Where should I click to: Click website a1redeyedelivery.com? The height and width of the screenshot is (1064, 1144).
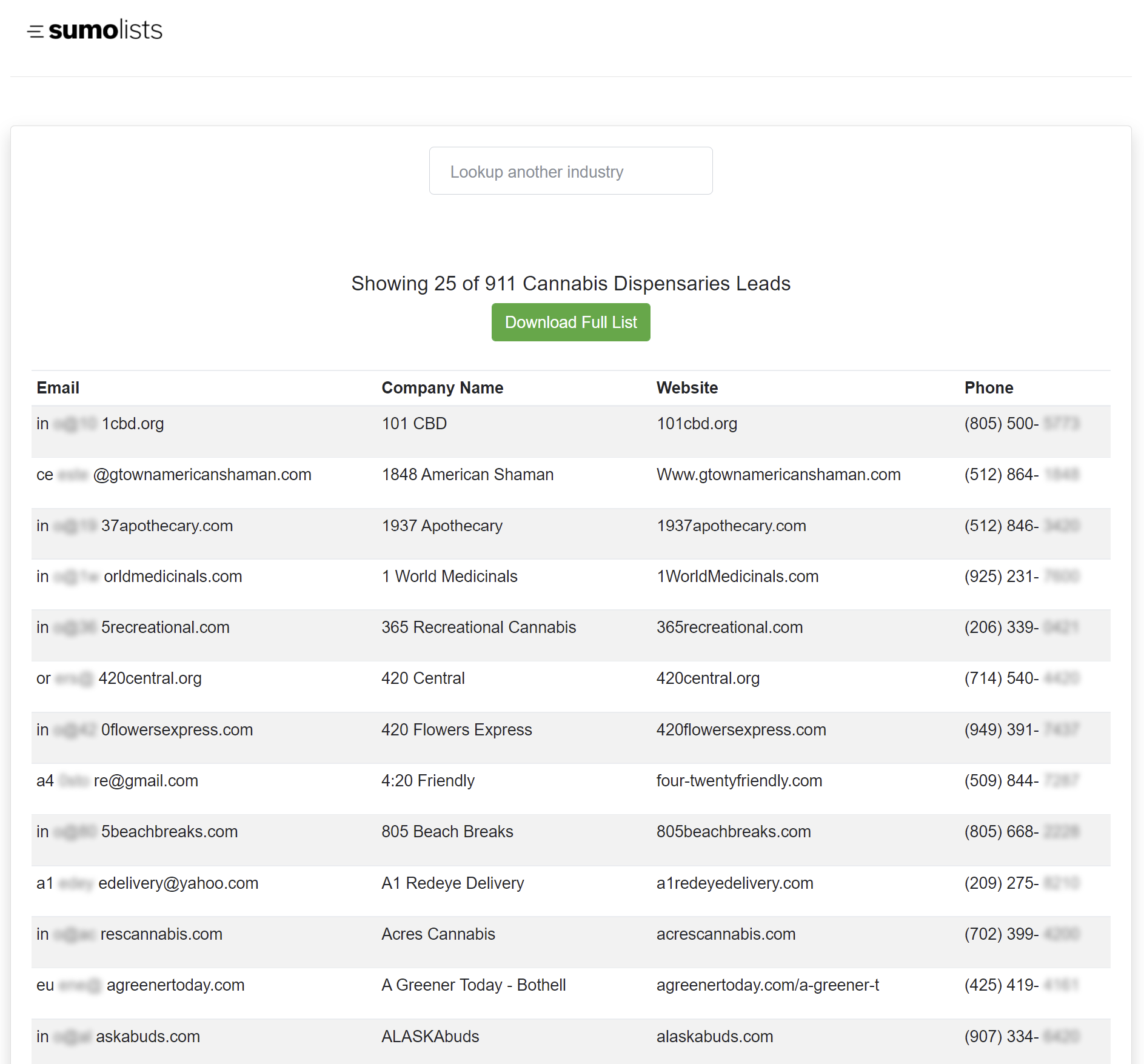click(735, 883)
